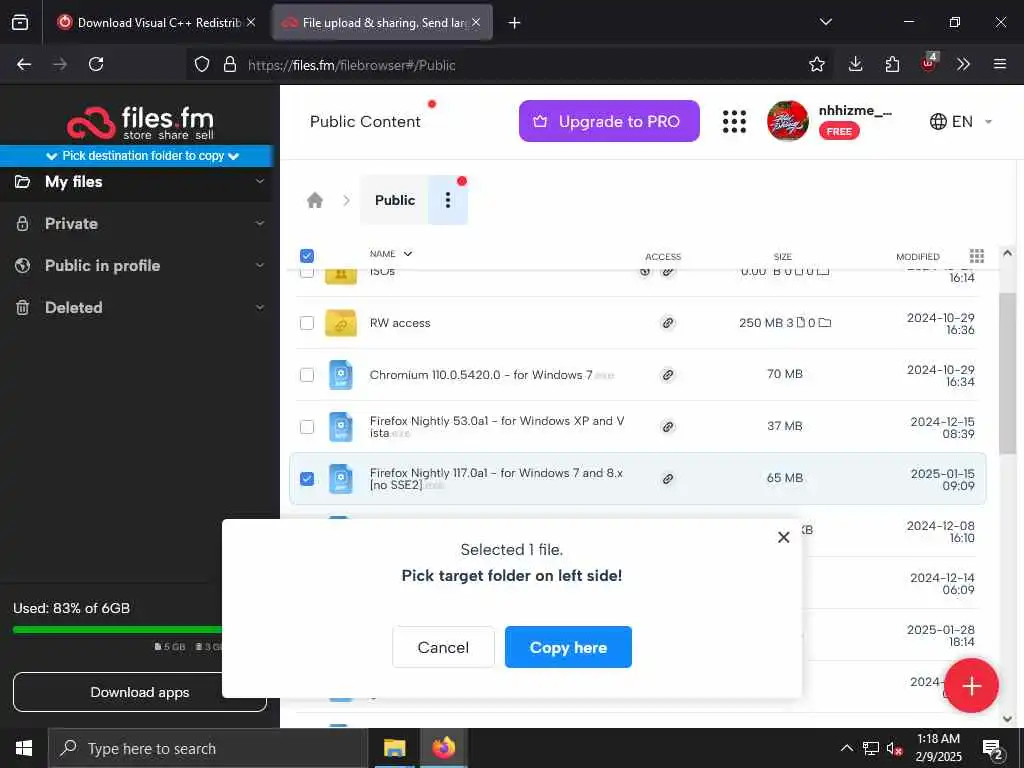
Task: Open Firefox hamburger application menu
Action: [999, 64]
